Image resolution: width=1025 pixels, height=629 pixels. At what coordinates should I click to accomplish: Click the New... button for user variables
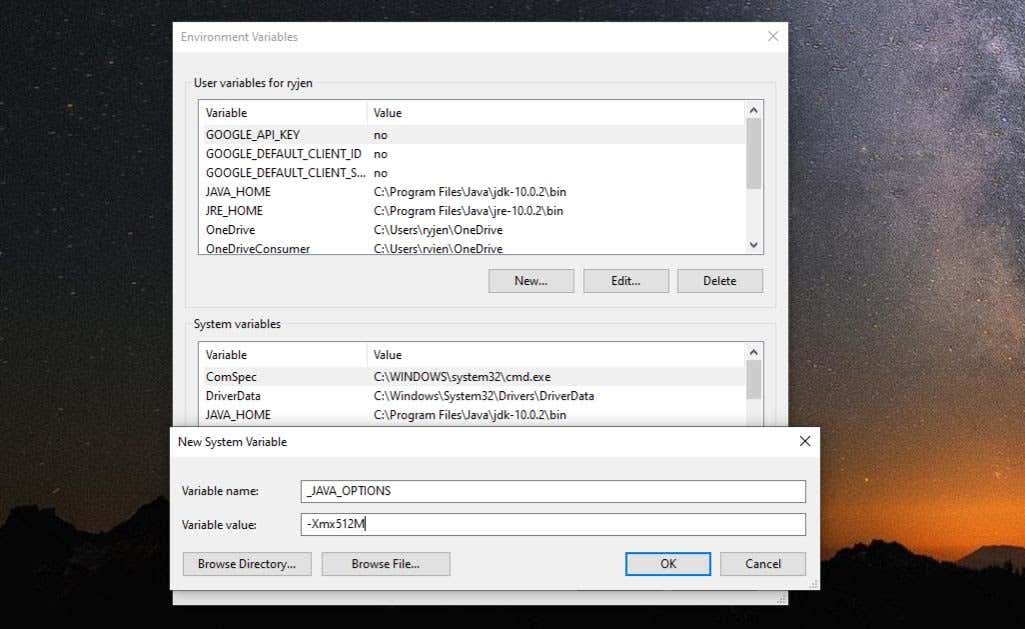[x=531, y=280]
